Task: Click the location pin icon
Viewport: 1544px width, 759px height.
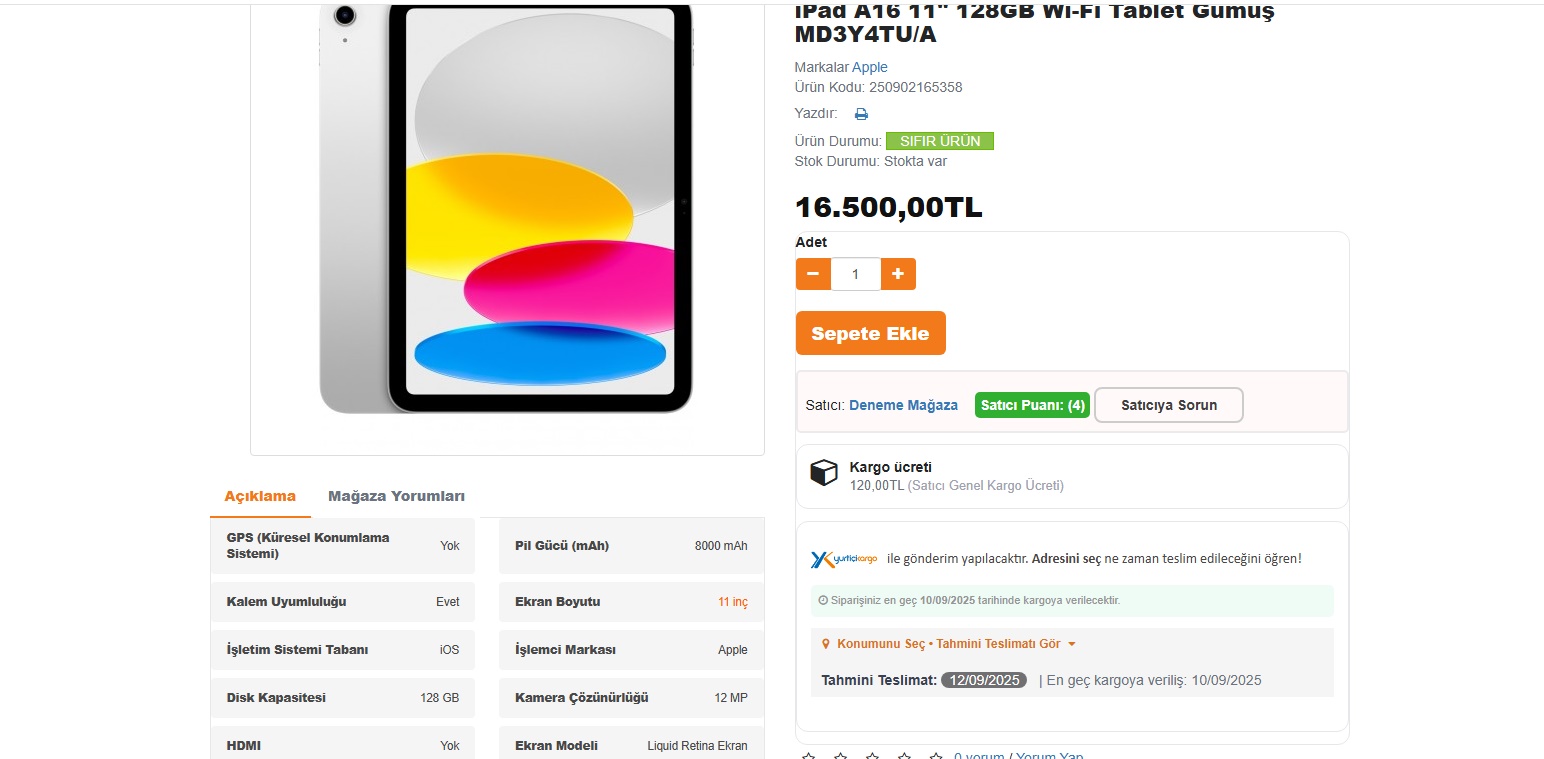Action: (x=826, y=645)
